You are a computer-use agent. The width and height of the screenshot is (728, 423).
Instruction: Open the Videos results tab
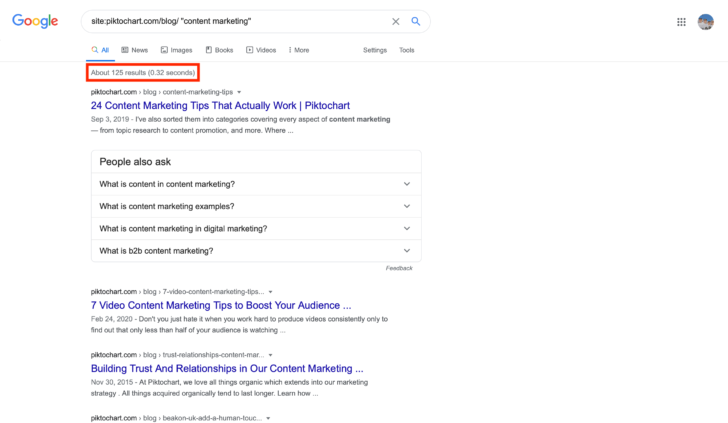point(261,49)
